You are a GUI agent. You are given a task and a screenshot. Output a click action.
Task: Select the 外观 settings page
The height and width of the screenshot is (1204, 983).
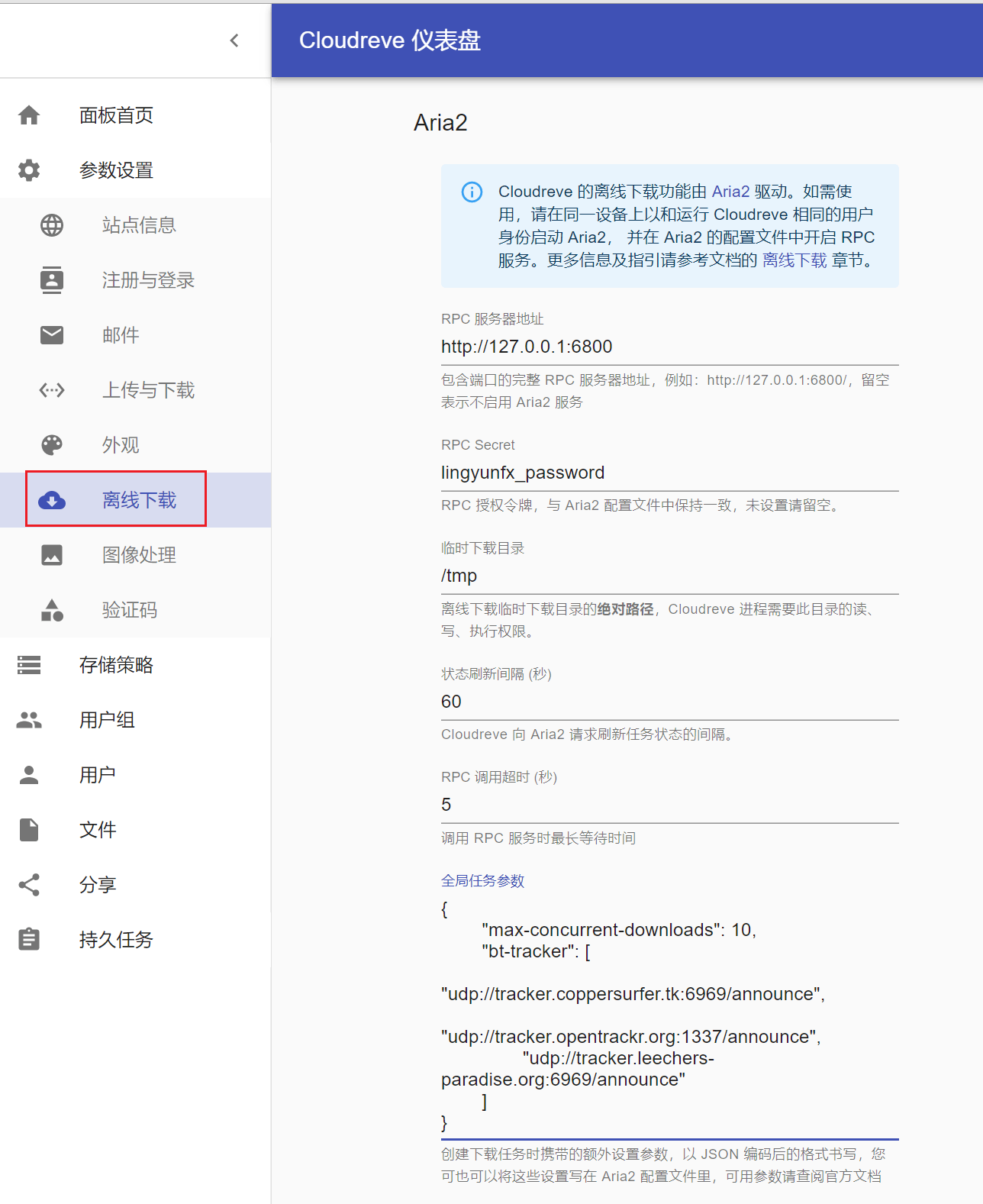pyautogui.click(x=135, y=445)
